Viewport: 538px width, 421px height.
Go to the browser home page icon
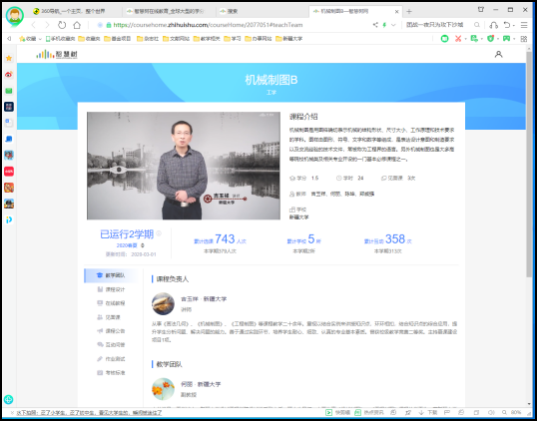pos(77,25)
